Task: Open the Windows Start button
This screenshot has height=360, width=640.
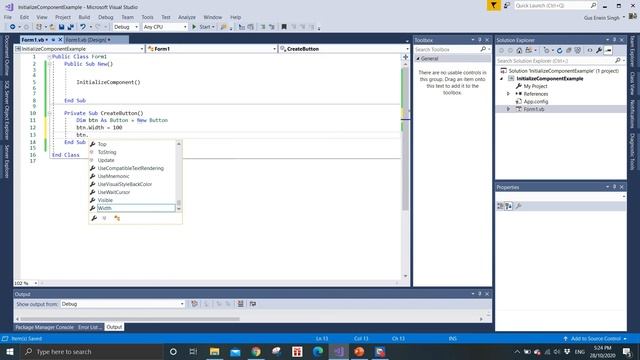Action: coord(9,351)
